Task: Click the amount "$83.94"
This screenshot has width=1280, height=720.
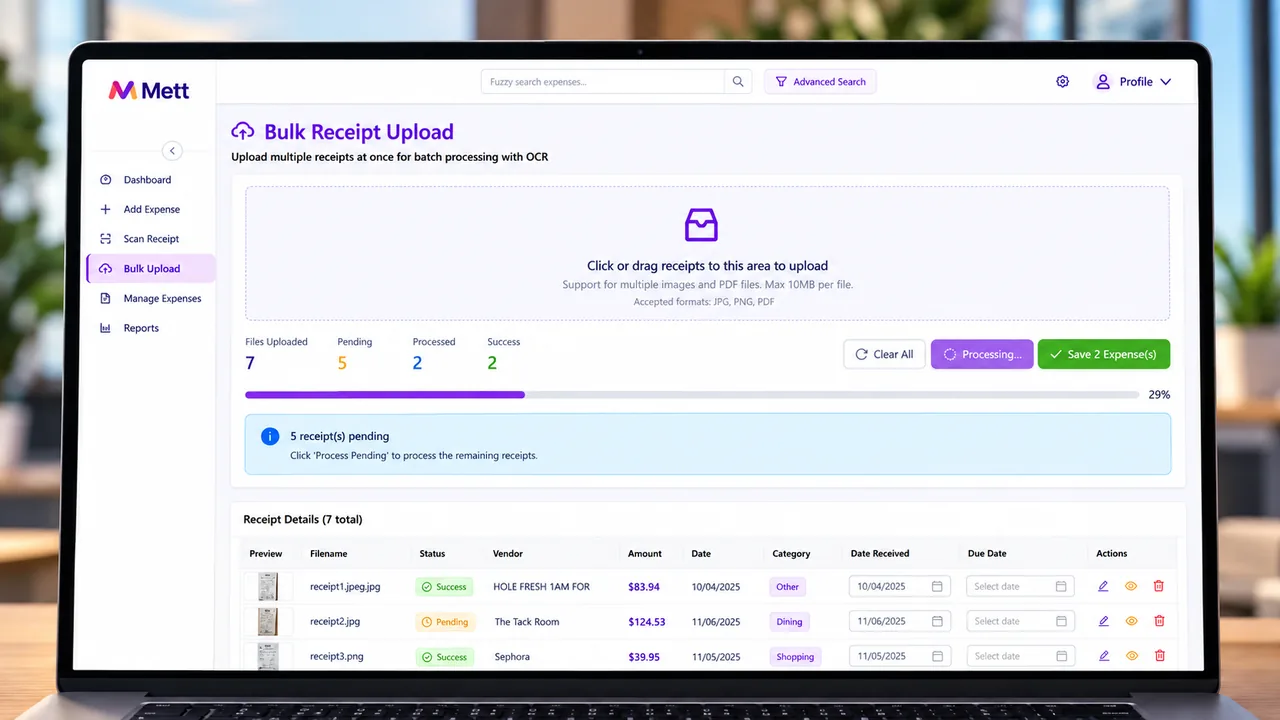Action: [644, 587]
